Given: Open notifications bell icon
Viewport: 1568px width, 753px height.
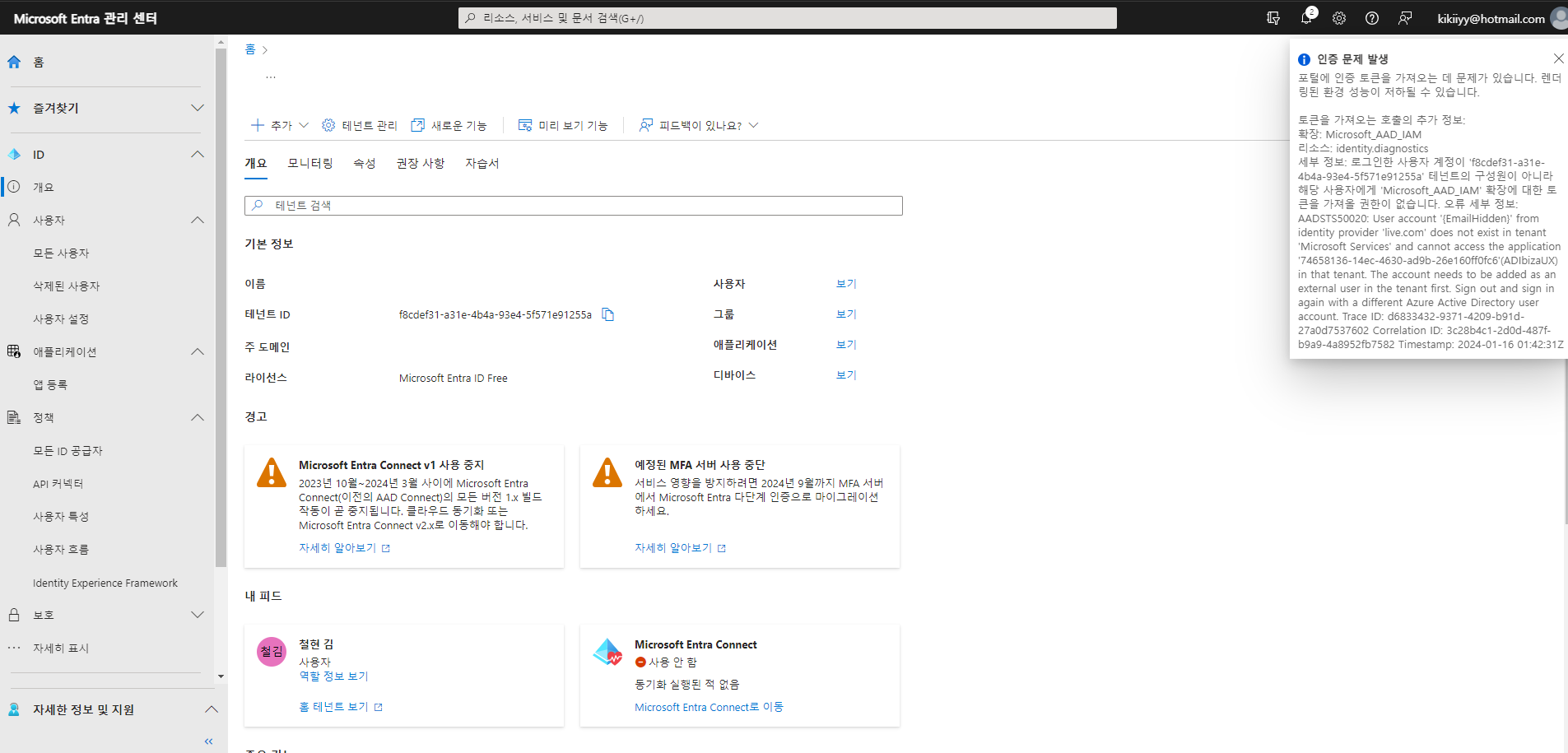Looking at the screenshot, I should pos(1306,18).
